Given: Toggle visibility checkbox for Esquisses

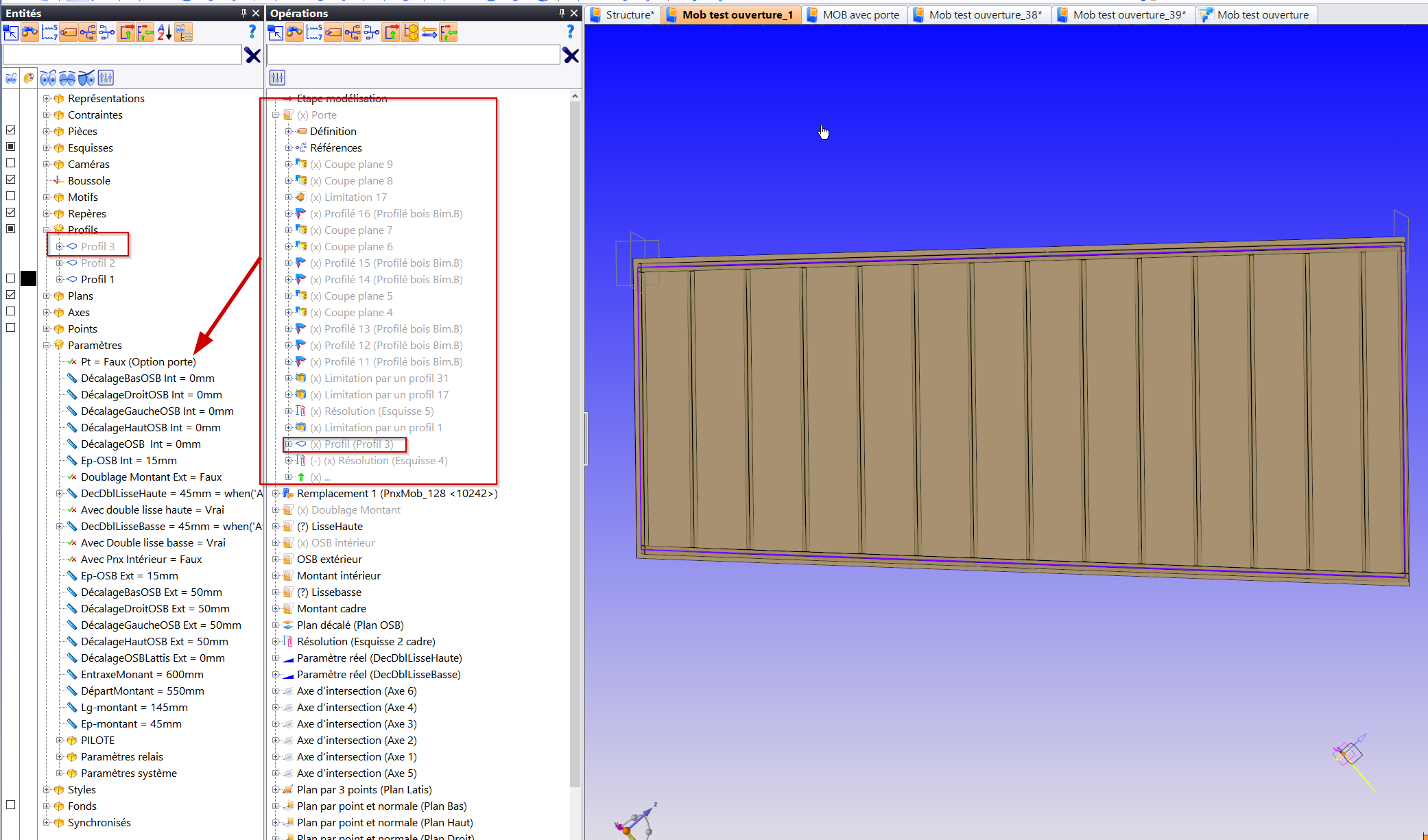Looking at the screenshot, I should [11, 147].
